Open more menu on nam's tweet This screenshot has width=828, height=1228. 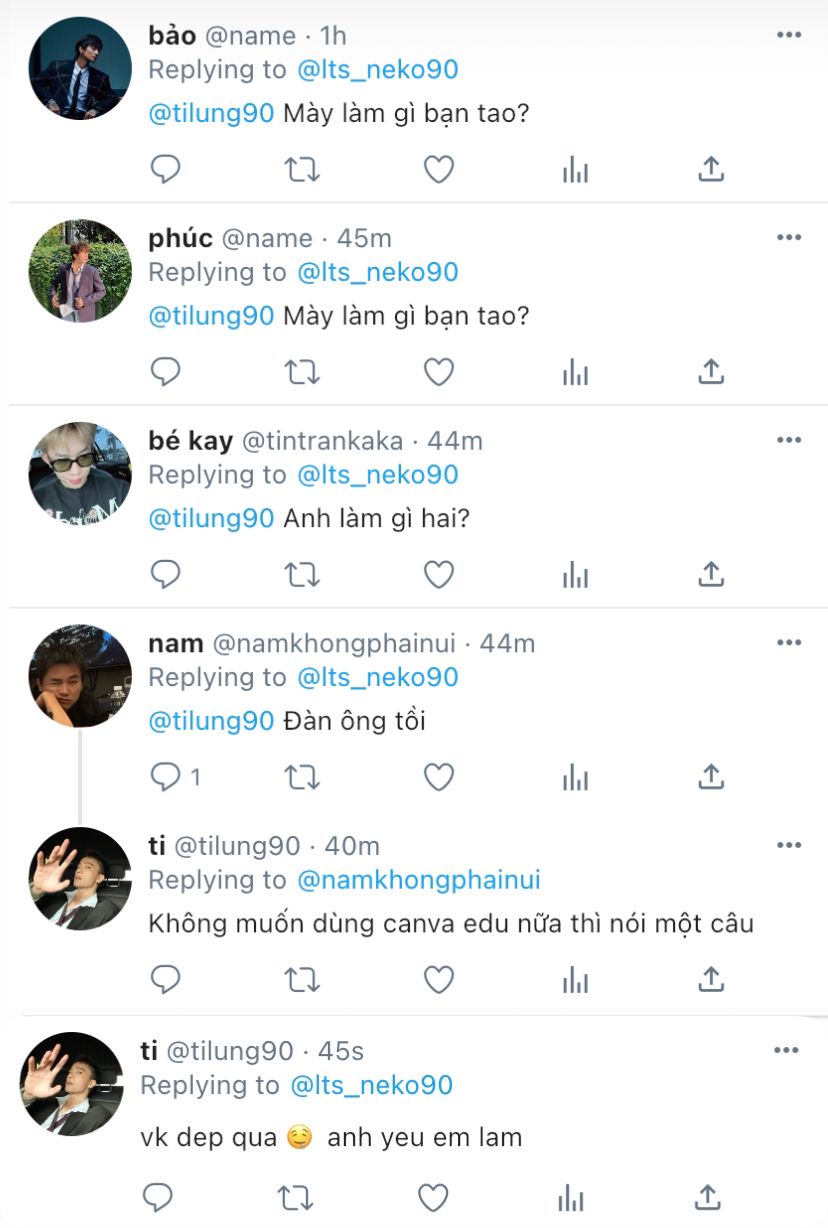(789, 643)
